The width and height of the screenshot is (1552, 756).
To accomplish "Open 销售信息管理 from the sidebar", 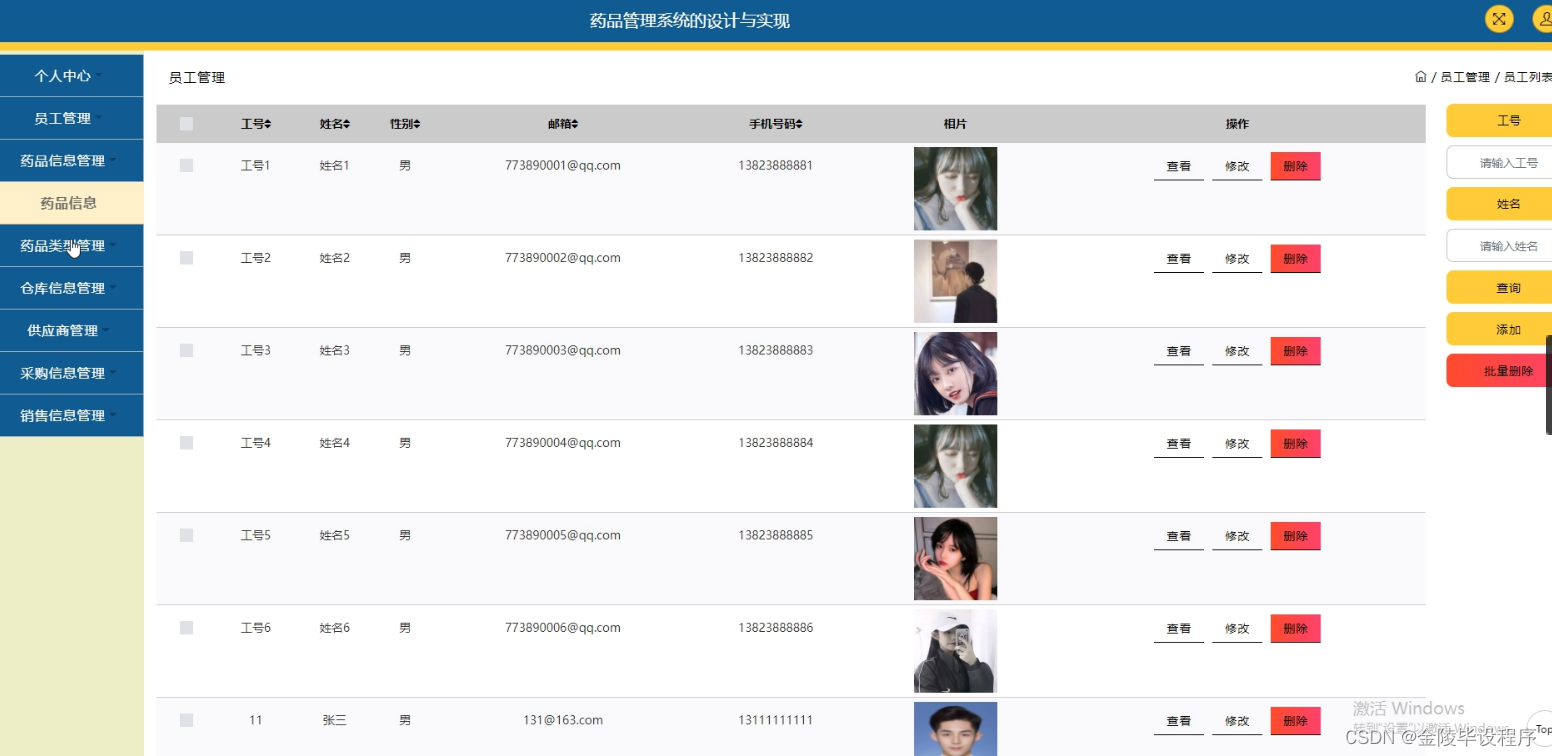I will click(x=71, y=414).
